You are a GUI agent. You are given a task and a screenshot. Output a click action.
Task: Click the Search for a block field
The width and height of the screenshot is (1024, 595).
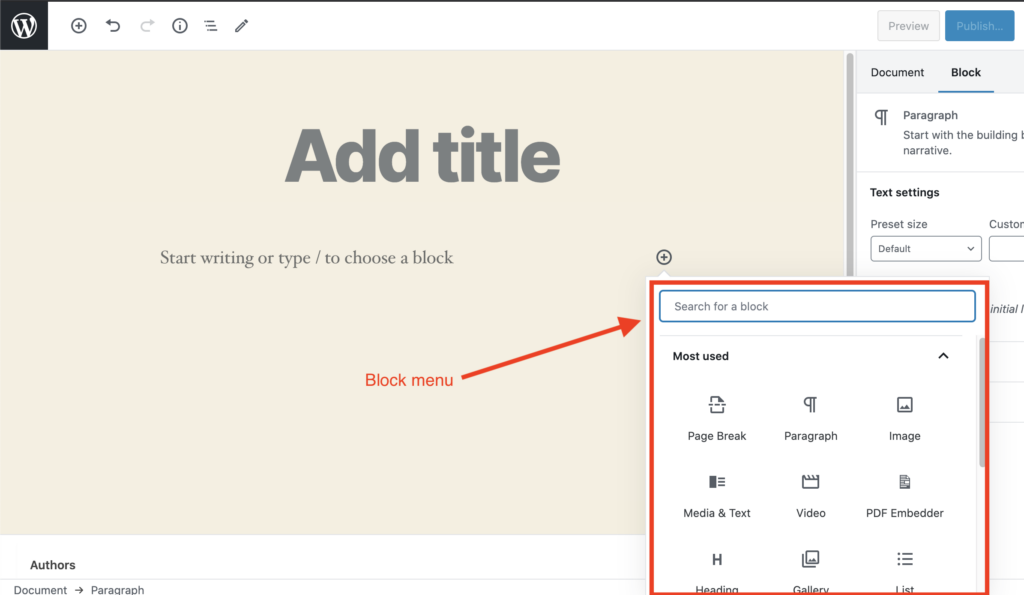pos(816,306)
